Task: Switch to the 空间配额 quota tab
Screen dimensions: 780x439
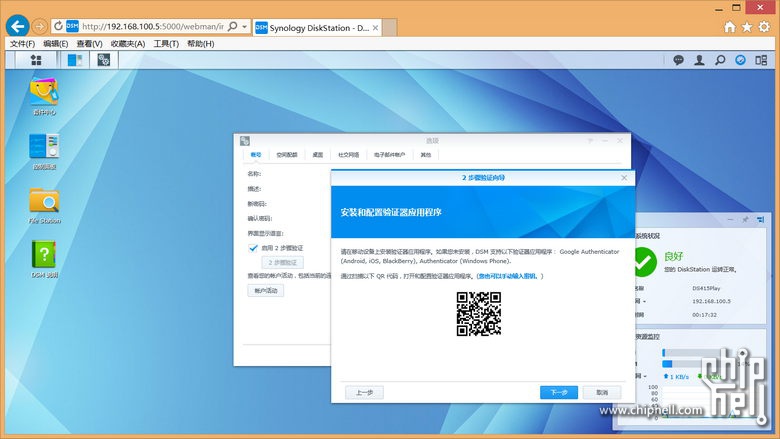Action: tap(287, 155)
